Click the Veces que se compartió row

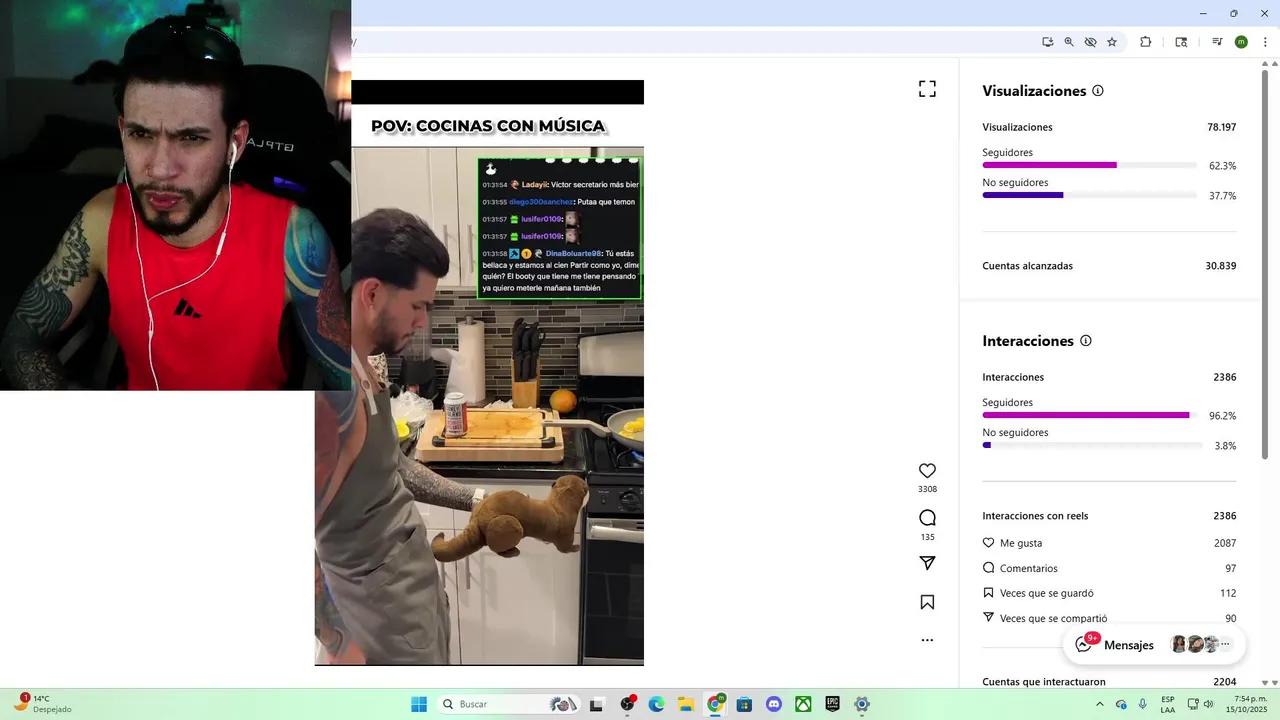coord(1109,618)
